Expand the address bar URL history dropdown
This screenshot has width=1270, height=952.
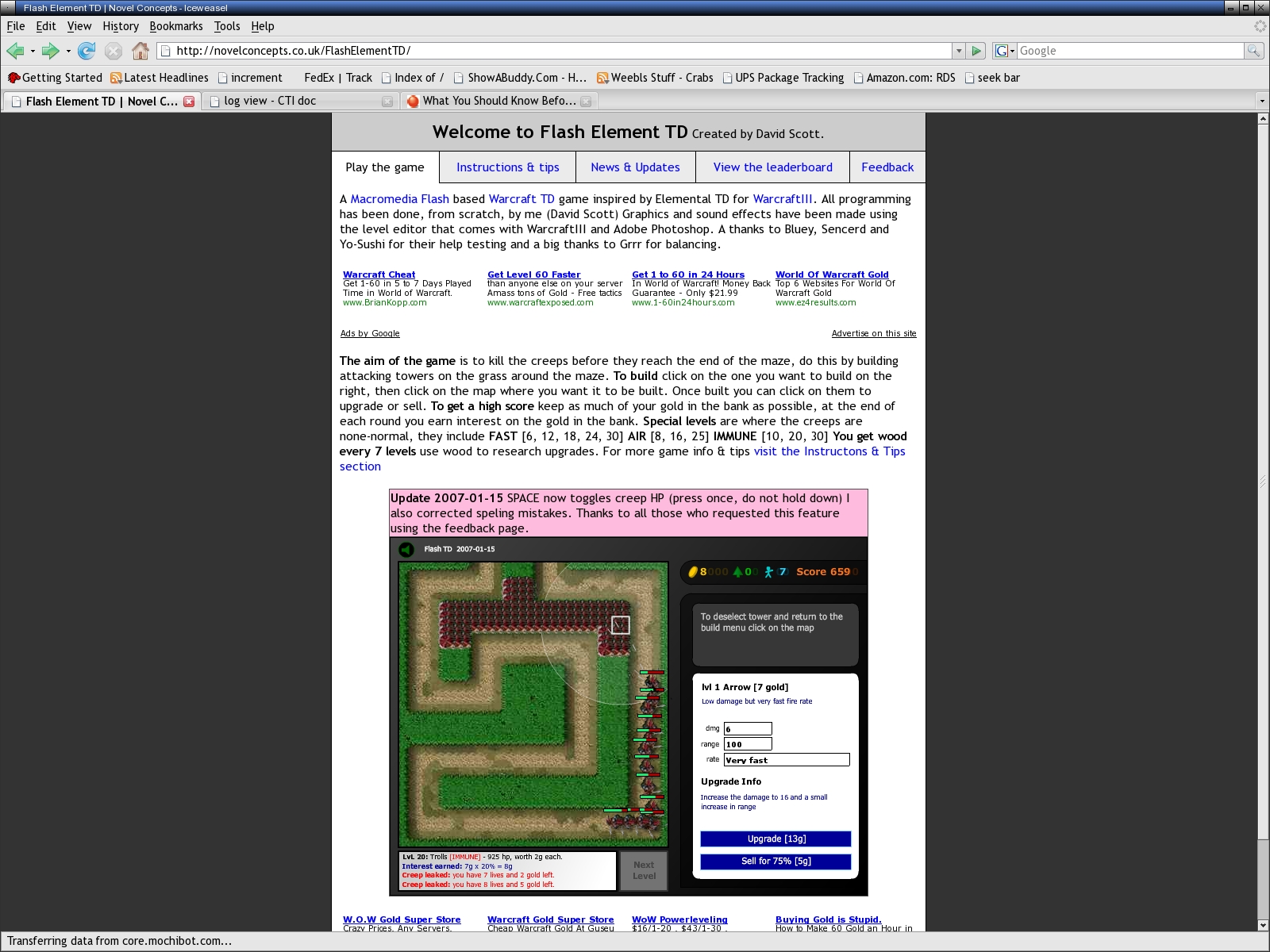[x=959, y=51]
